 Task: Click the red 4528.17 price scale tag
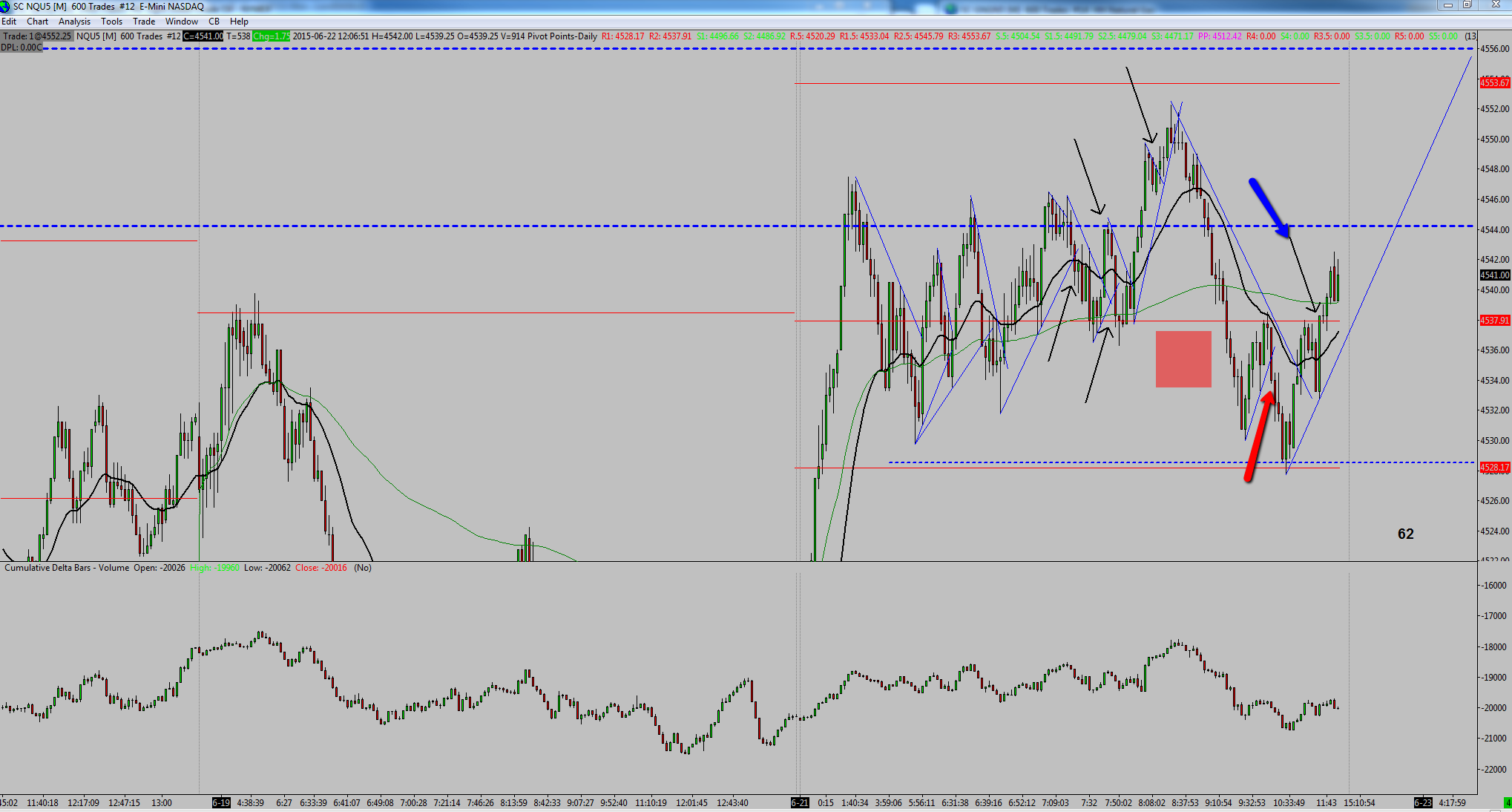pos(1495,468)
